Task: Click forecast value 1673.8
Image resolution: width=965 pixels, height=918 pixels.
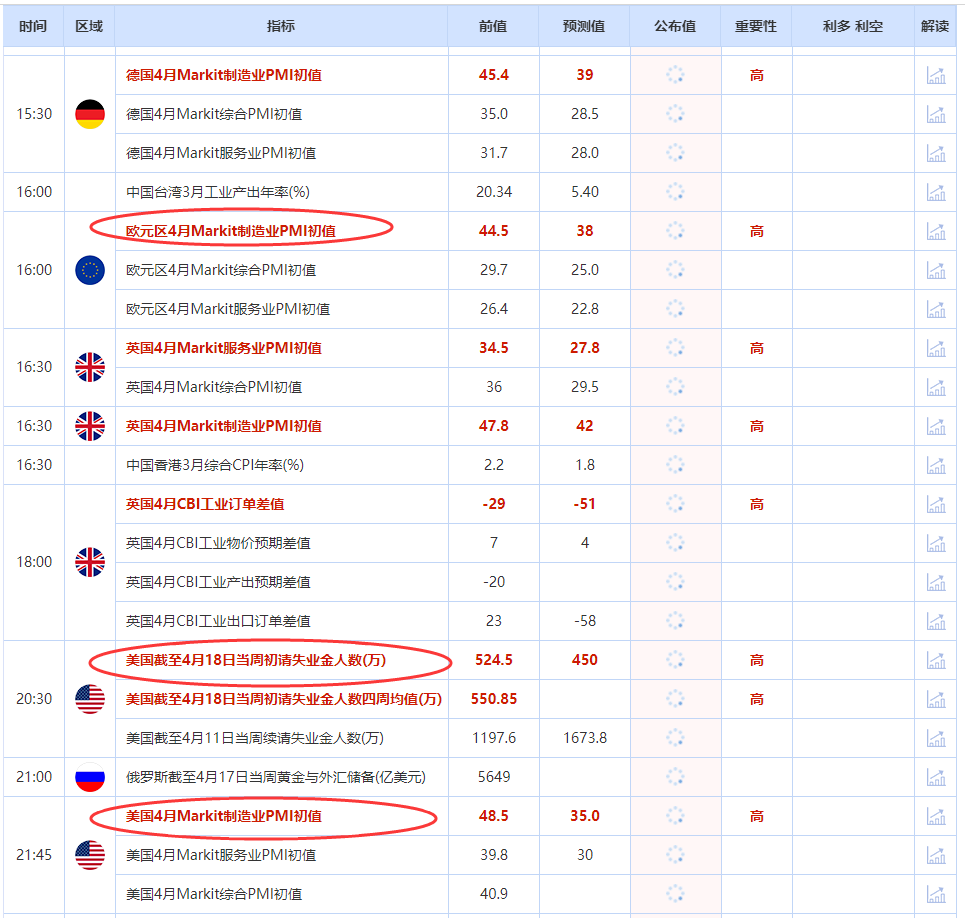Action: tap(585, 738)
